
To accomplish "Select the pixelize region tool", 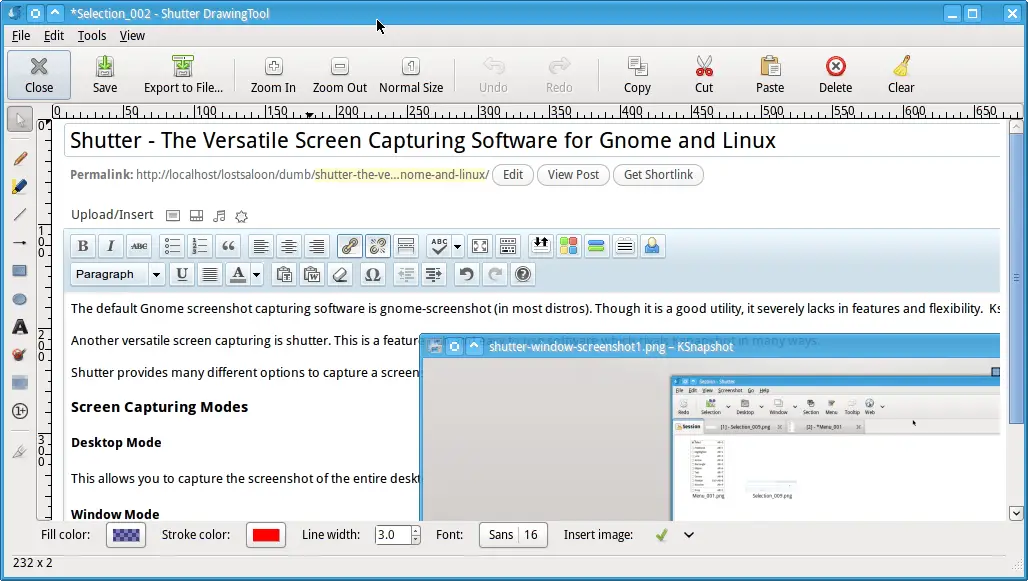I will point(20,383).
